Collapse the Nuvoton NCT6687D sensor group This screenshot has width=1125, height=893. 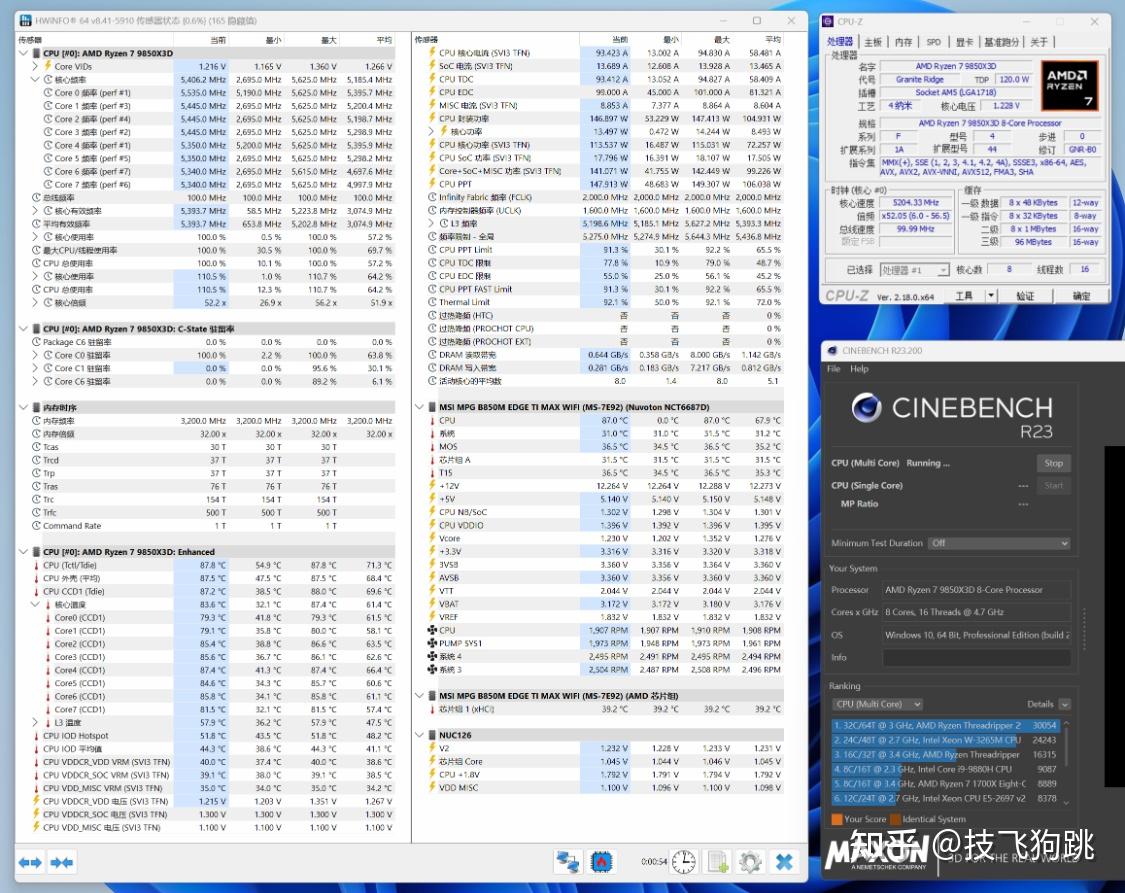pos(419,407)
